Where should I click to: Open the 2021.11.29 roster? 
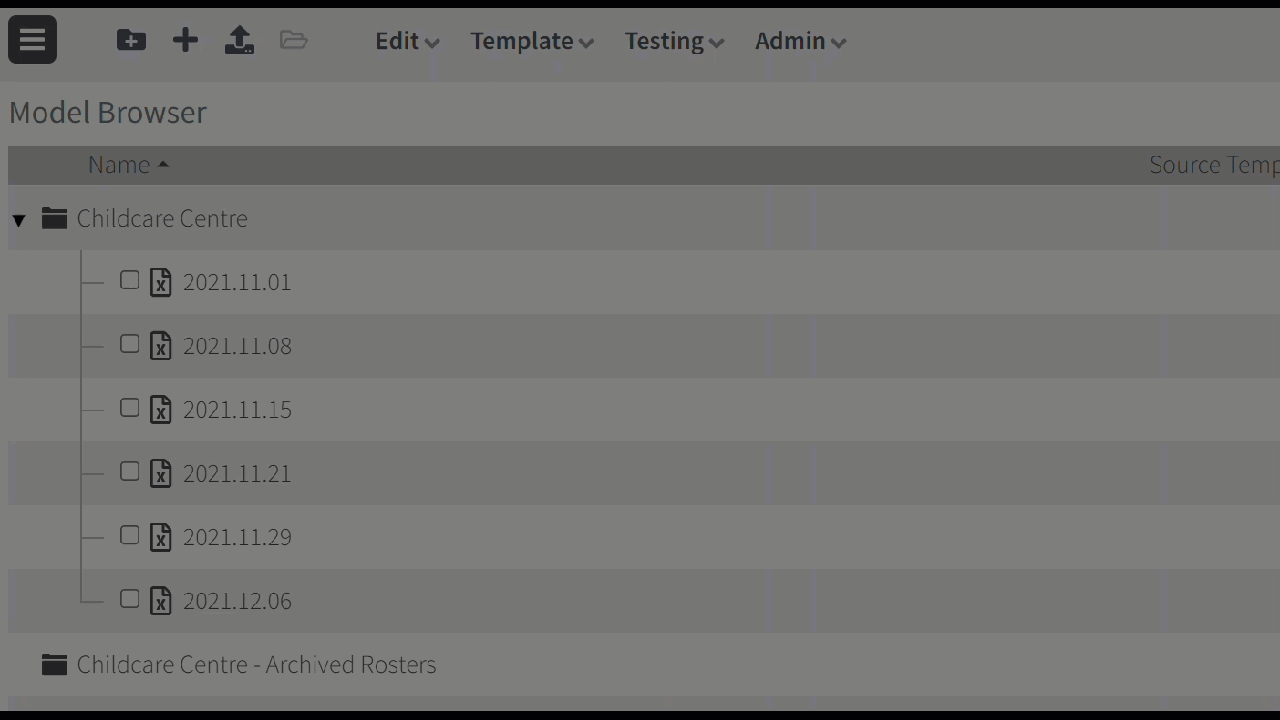(237, 537)
